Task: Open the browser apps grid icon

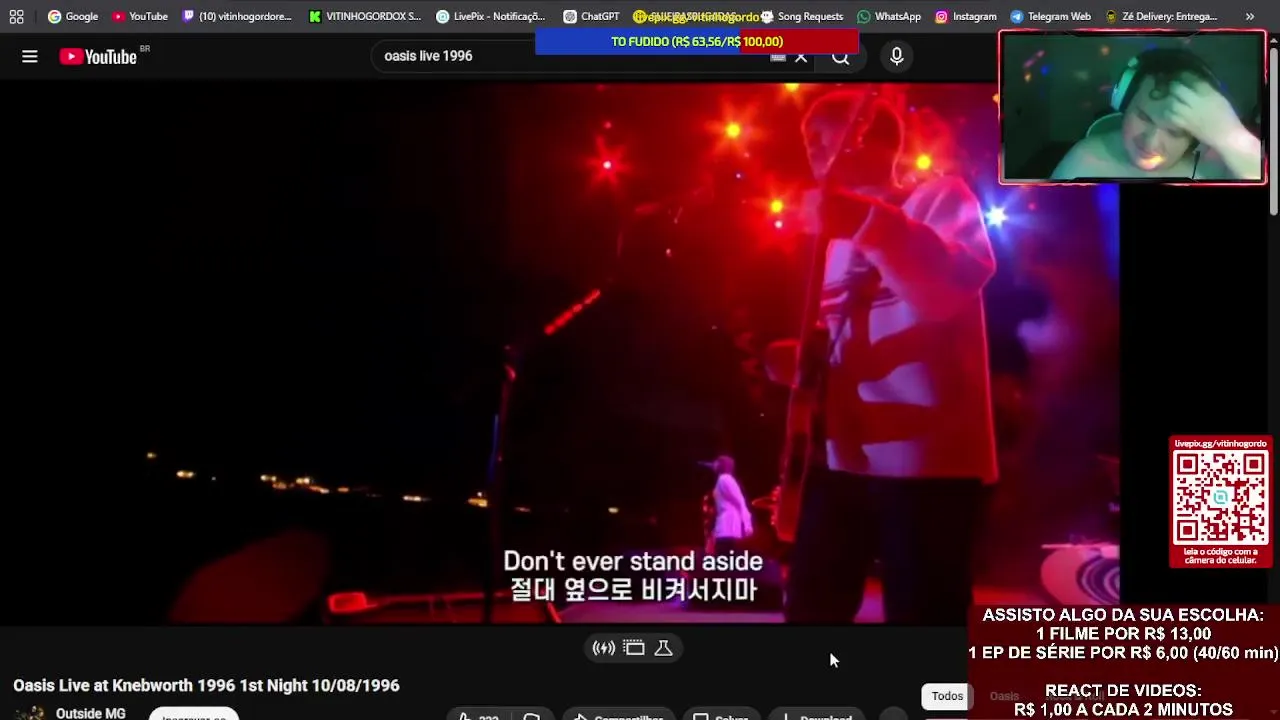Action: 16,16
